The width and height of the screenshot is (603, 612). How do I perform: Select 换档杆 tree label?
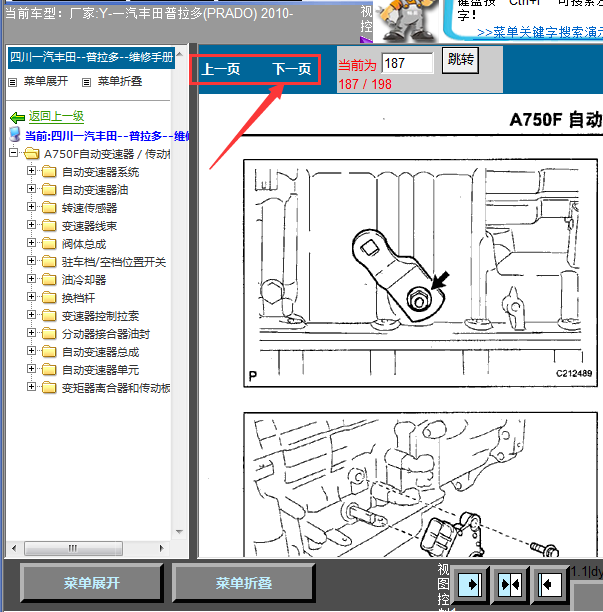coord(78,298)
